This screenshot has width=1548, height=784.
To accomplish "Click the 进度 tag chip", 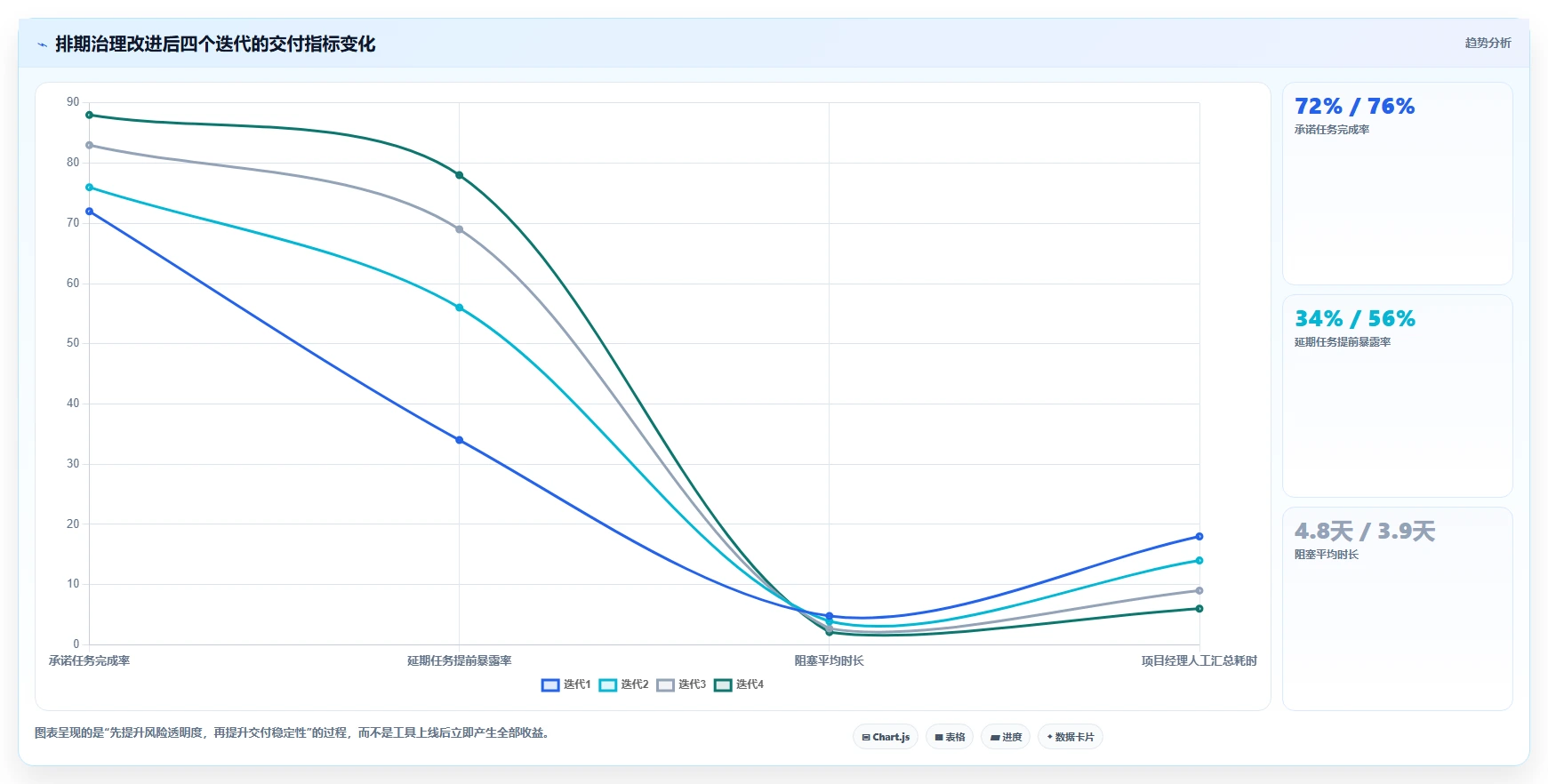I will tap(1006, 737).
